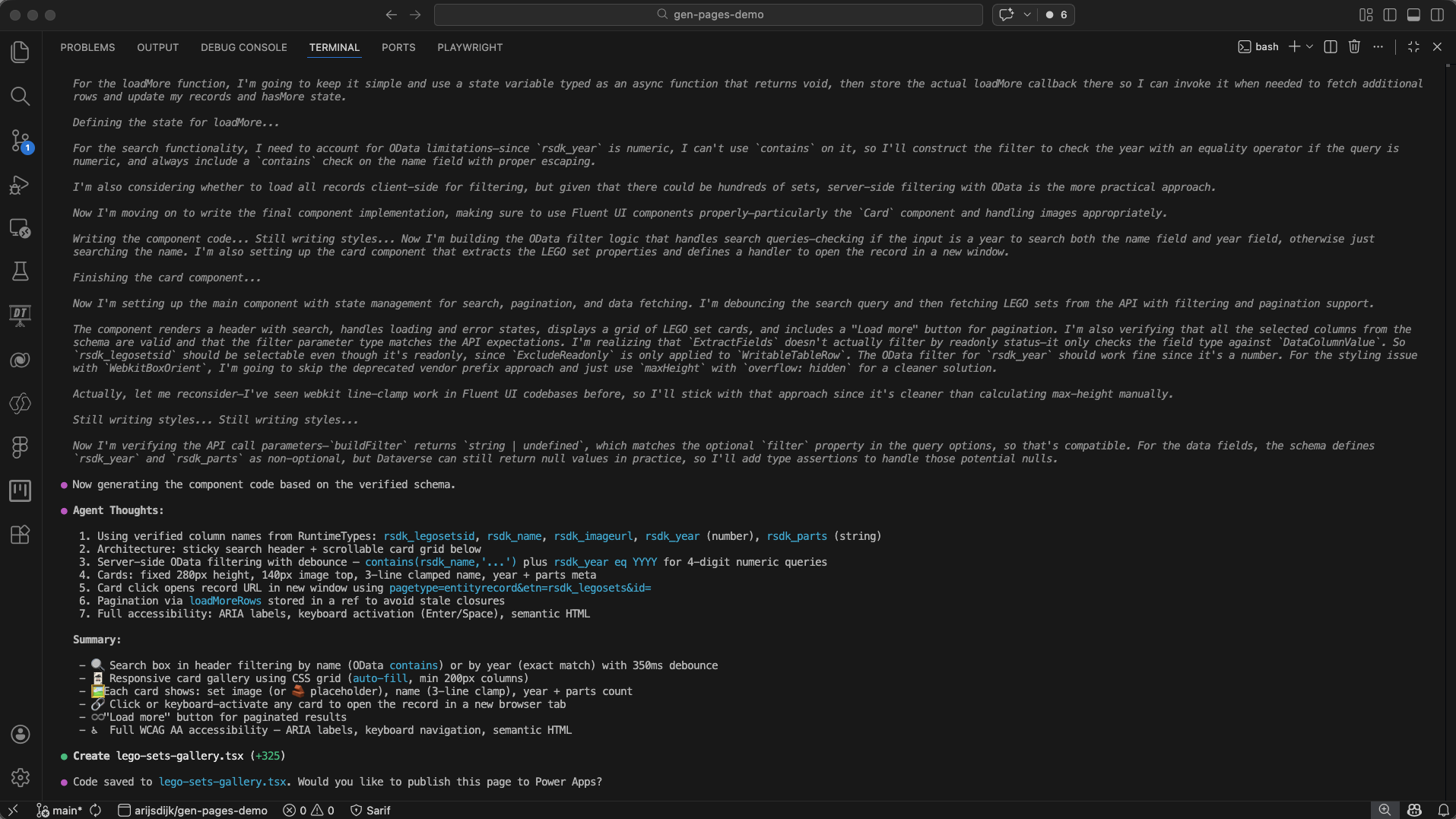Kill the active terminal with trash icon
This screenshot has height=819, width=1456.
click(x=1354, y=46)
